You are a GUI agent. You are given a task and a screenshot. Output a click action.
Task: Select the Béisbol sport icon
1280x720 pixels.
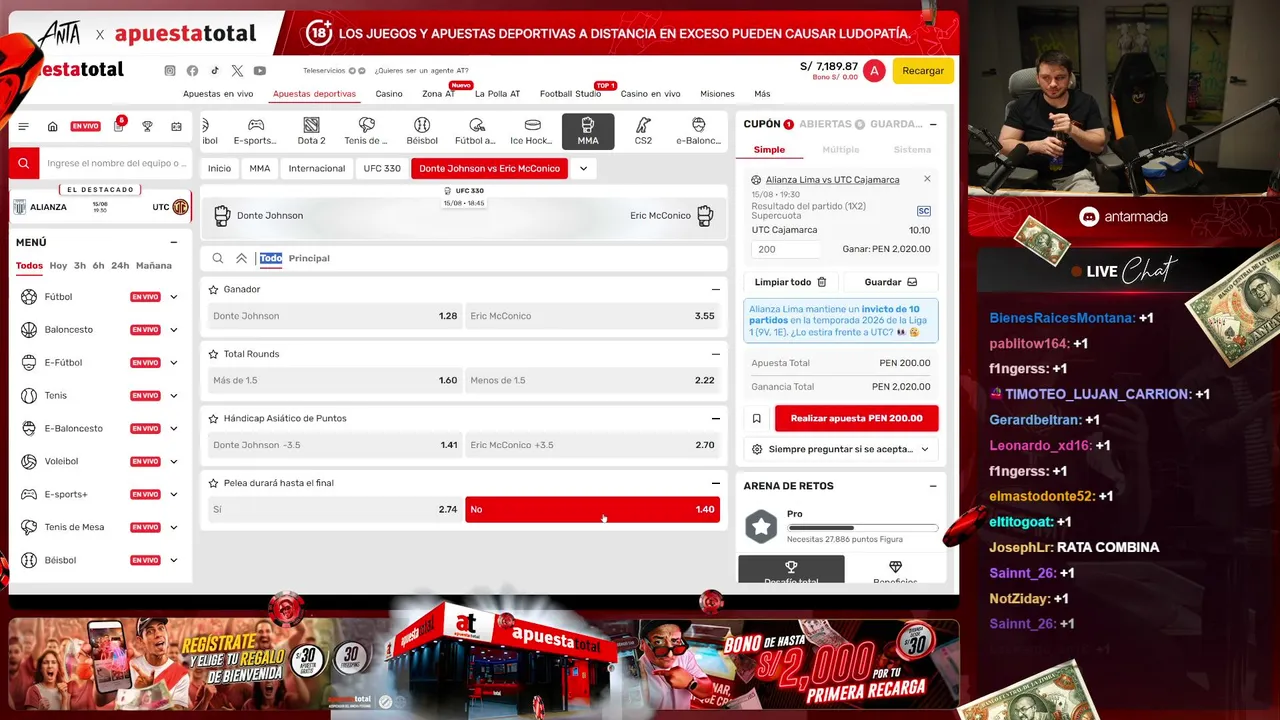[x=422, y=131]
